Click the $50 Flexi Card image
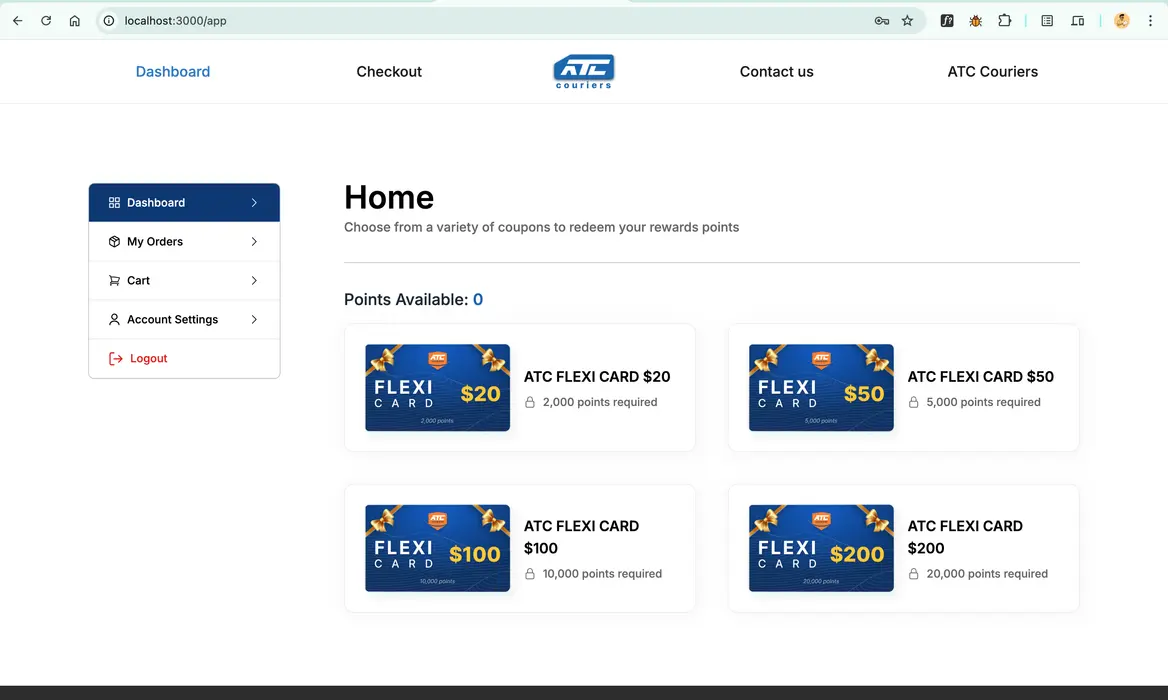The height and width of the screenshot is (700, 1168). pyautogui.click(x=821, y=387)
